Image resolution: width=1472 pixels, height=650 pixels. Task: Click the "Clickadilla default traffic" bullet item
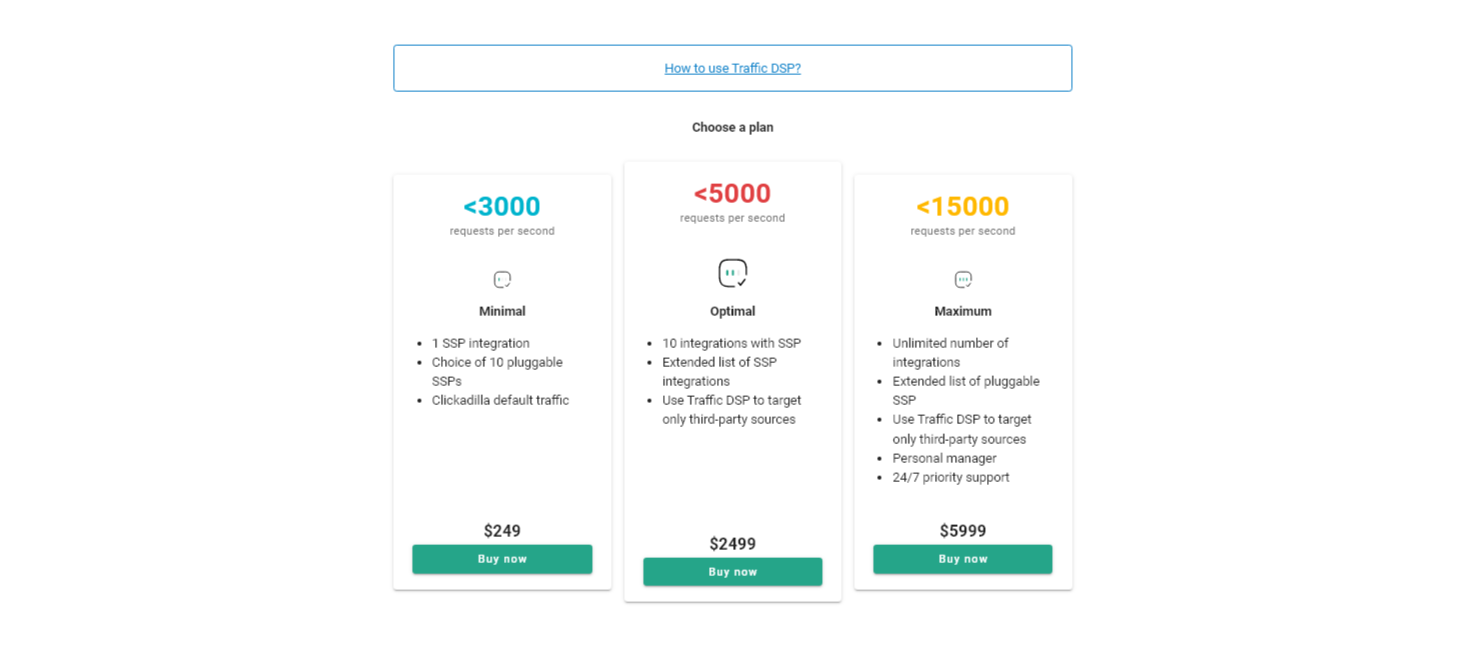pyautogui.click(x=500, y=400)
